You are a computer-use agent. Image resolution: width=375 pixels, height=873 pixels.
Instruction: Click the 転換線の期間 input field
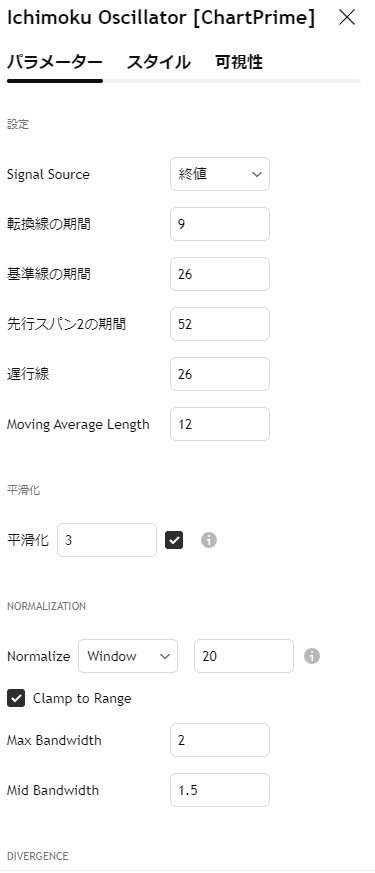220,224
